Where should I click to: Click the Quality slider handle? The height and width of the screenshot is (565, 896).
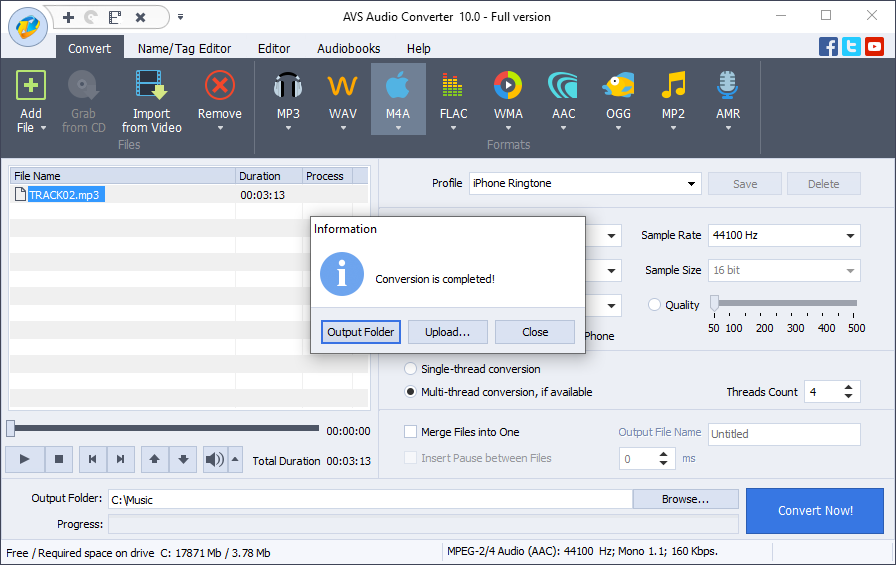click(714, 303)
